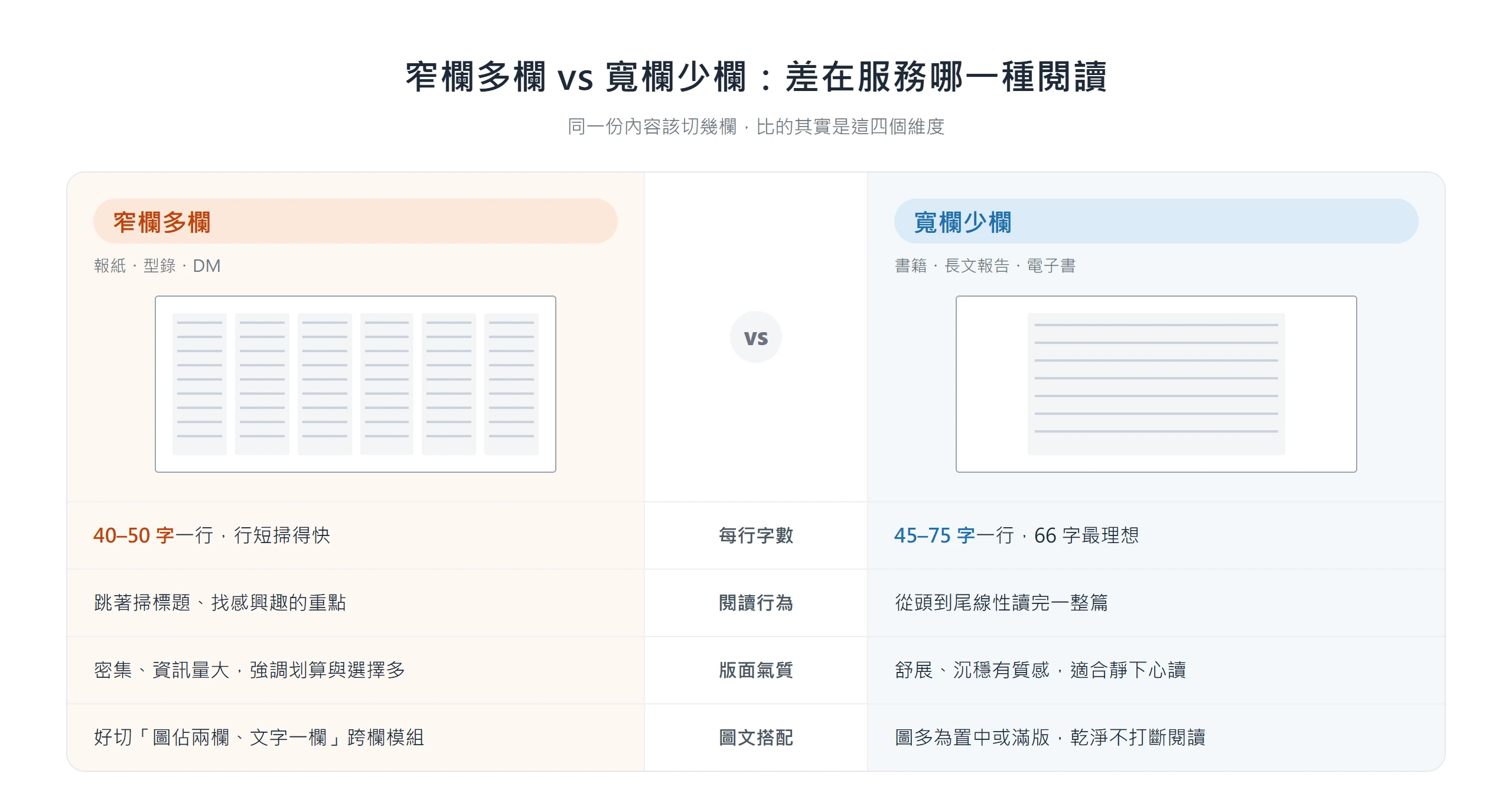Click 從頭到尾線性讀完一整篇 cell

[x=1156, y=603]
